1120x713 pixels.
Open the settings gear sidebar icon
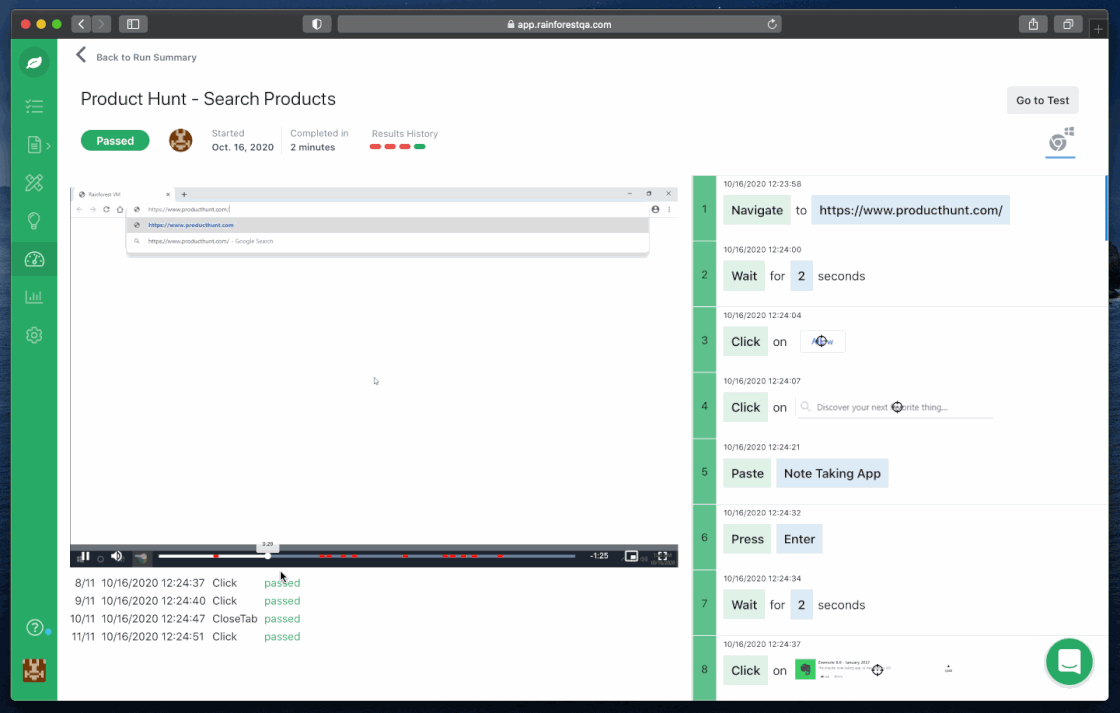click(34, 335)
